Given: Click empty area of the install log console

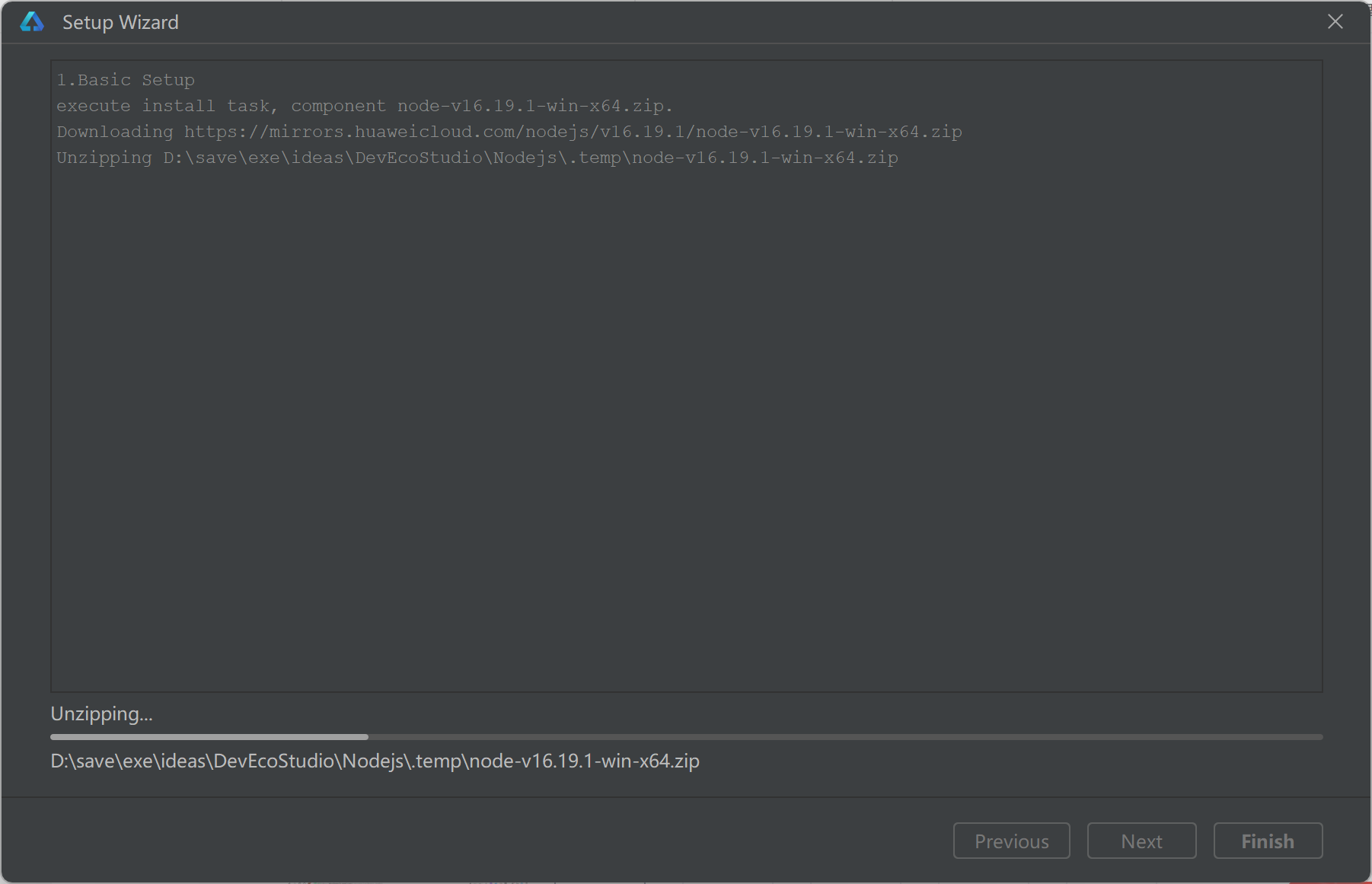Looking at the screenshot, I should tap(685, 426).
